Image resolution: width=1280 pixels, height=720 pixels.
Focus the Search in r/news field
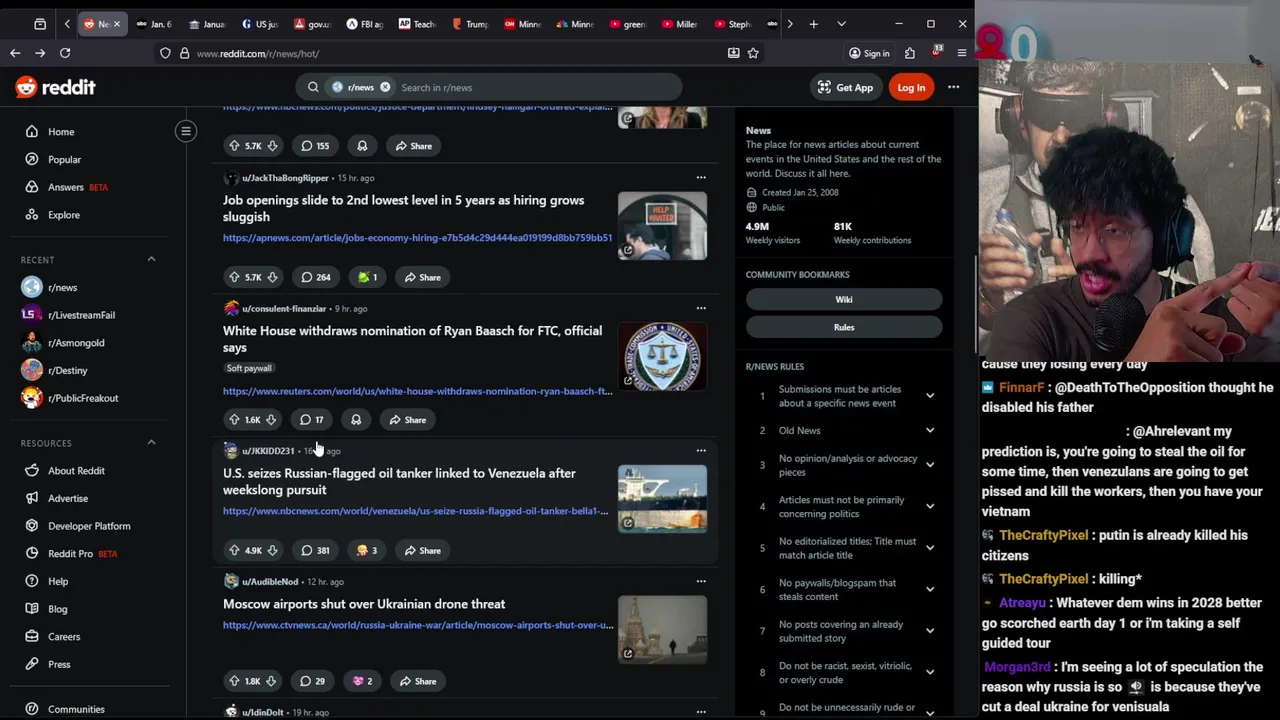tap(537, 87)
